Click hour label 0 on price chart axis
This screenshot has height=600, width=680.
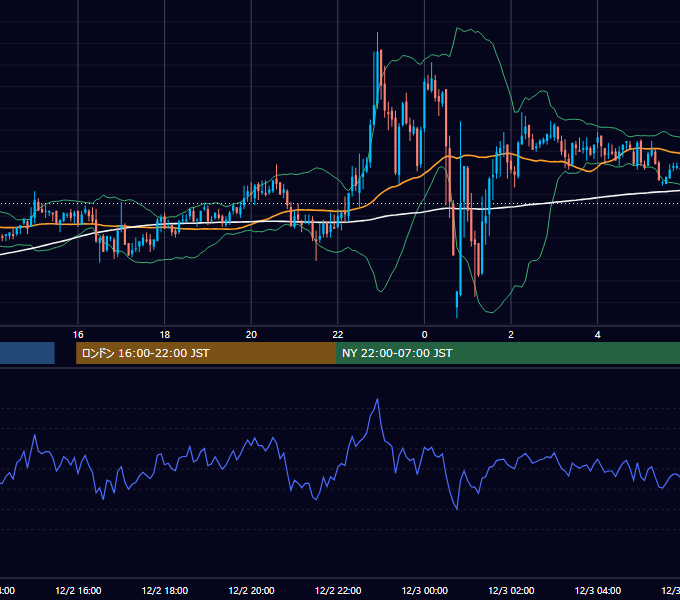click(425, 335)
